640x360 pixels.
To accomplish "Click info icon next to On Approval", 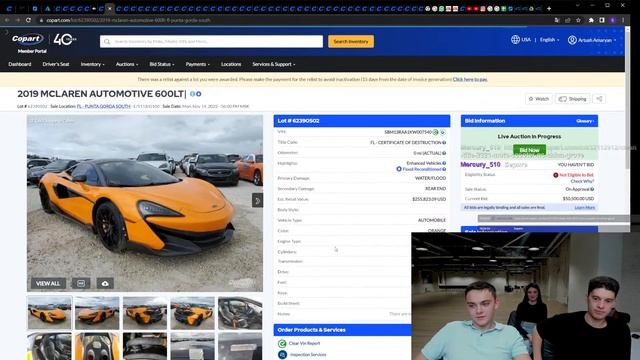I will [x=592, y=189].
